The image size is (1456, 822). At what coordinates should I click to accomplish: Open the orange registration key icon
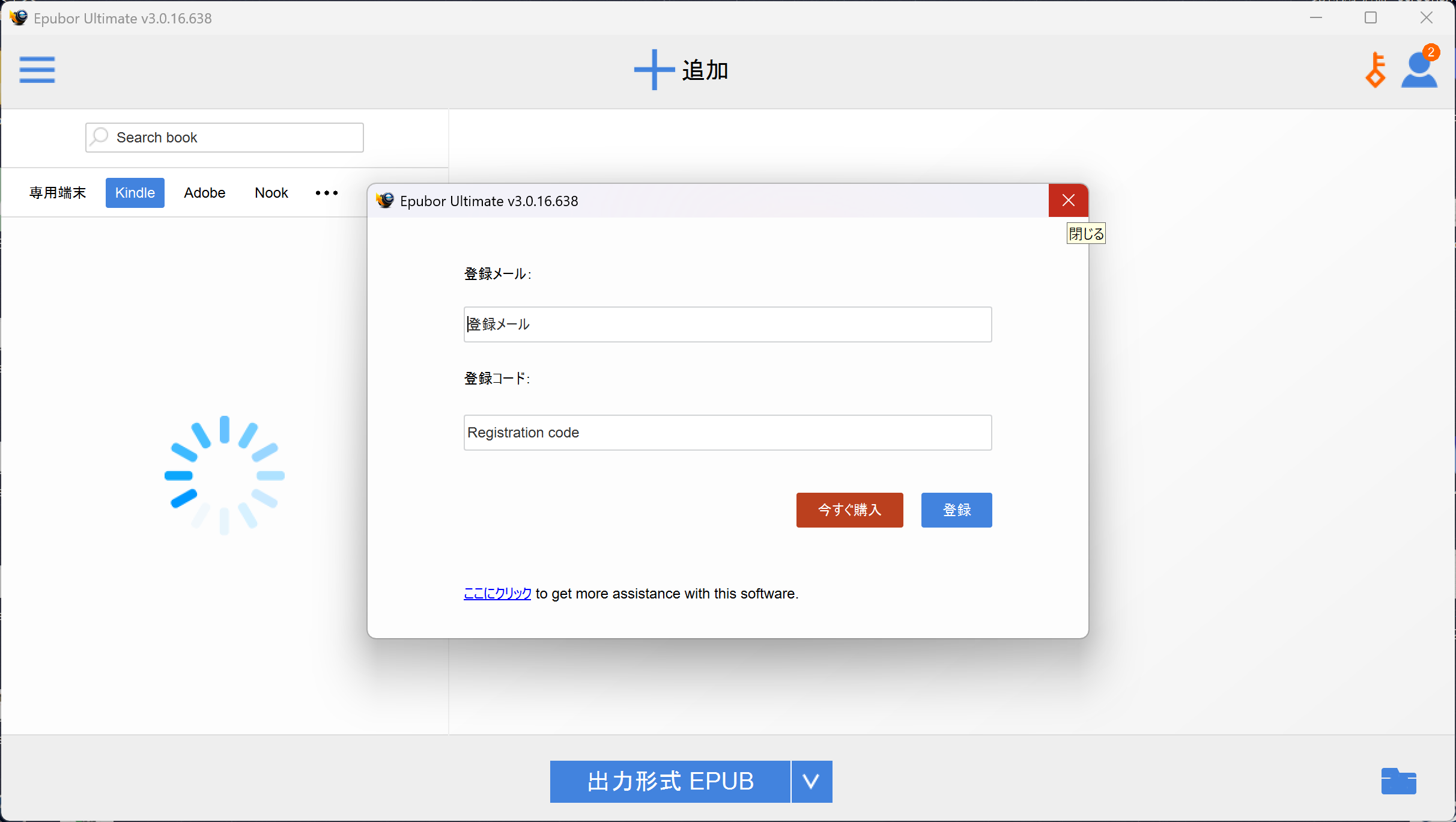pyautogui.click(x=1375, y=70)
